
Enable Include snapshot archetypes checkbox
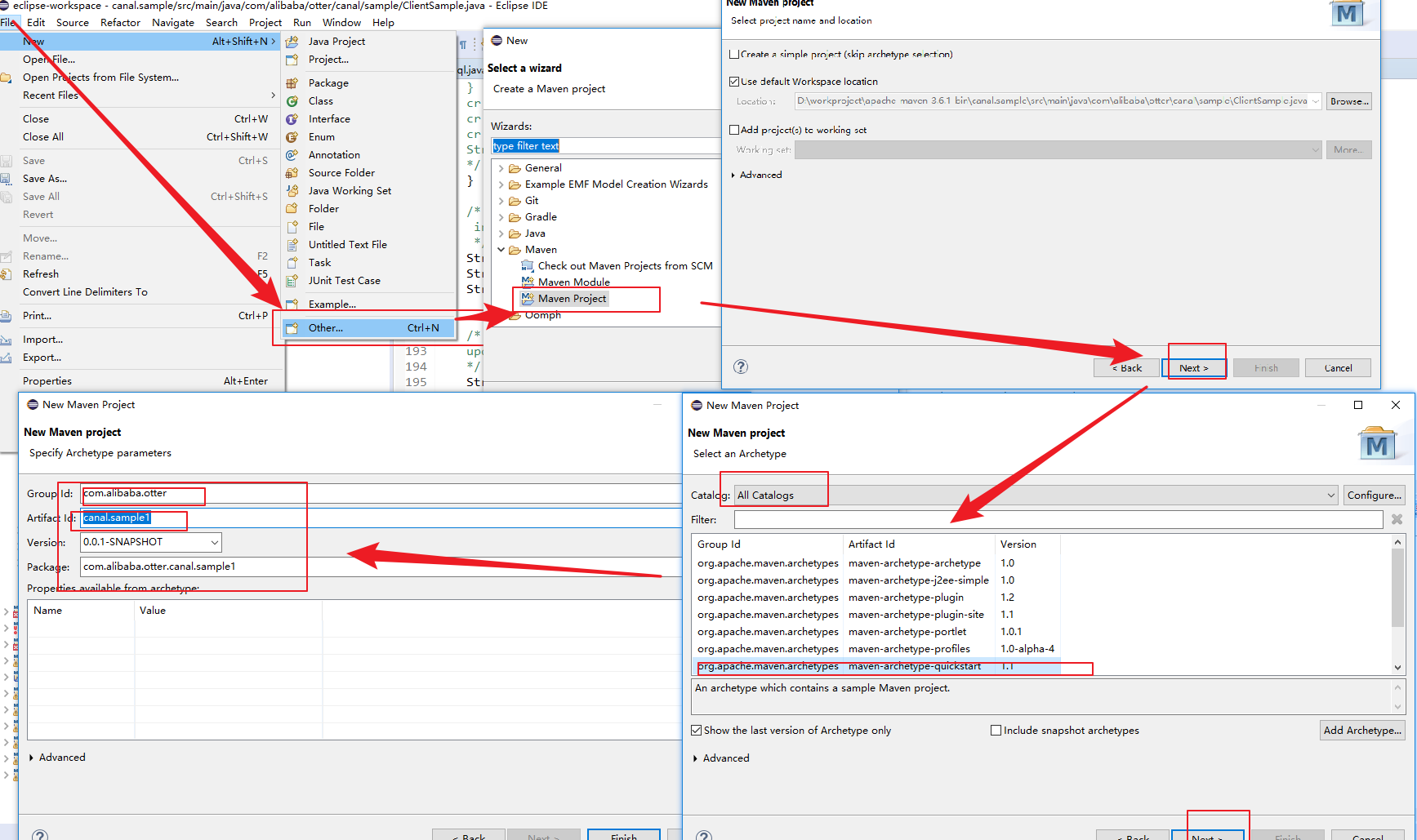pyautogui.click(x=996, y=731)
